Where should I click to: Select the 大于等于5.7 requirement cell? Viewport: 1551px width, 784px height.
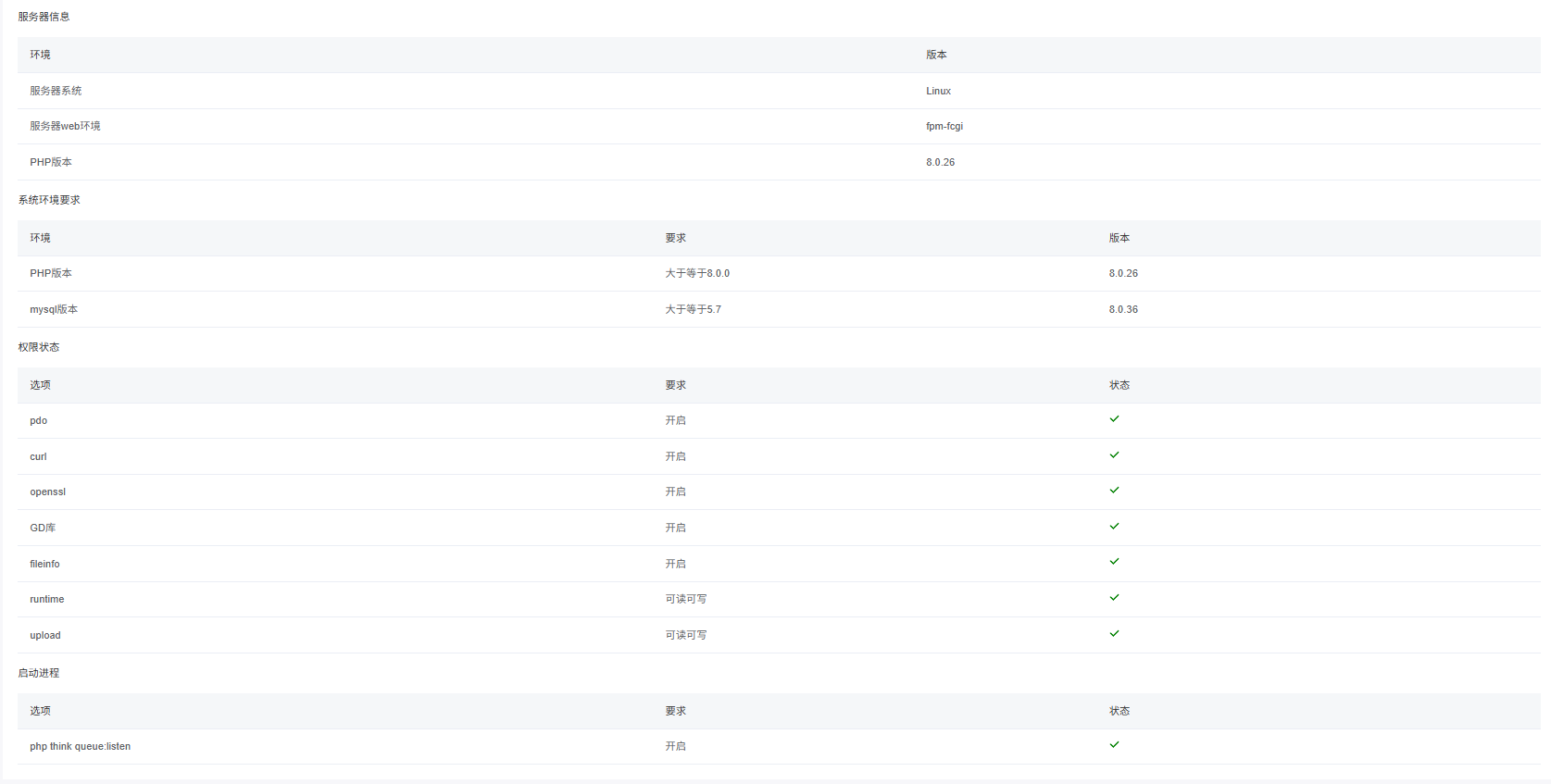click(x=693, y=309)
